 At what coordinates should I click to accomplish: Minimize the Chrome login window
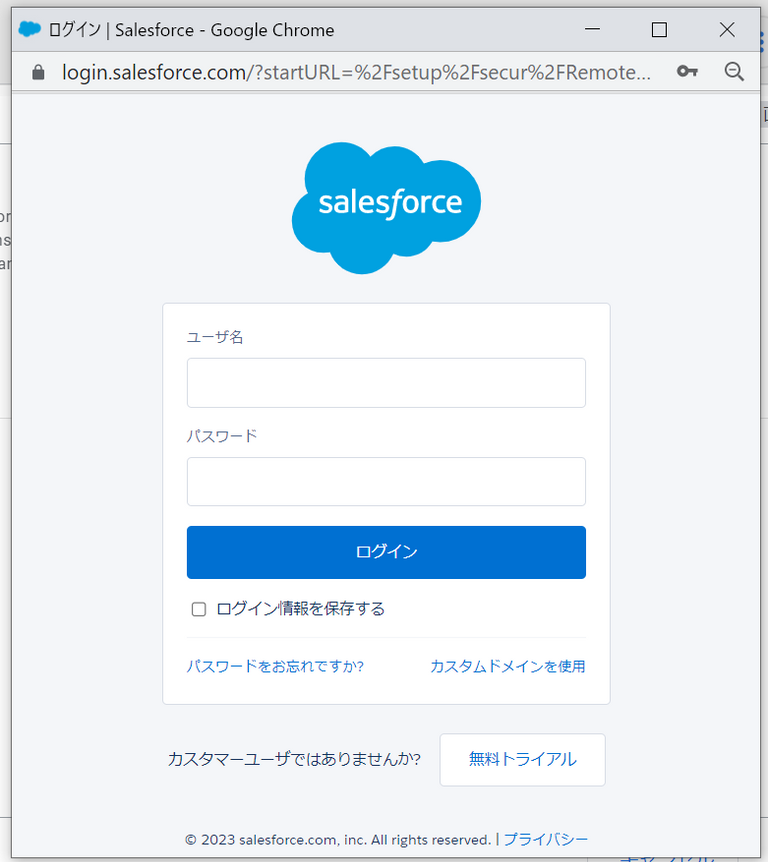[x=592, y=29]
